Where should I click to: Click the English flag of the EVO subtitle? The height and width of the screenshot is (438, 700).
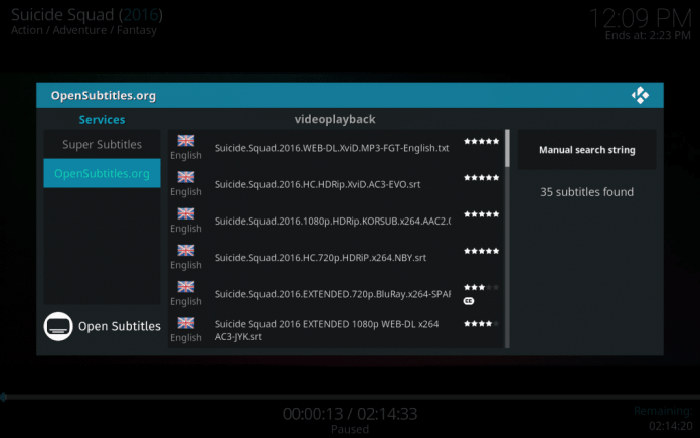pos(186,177)
